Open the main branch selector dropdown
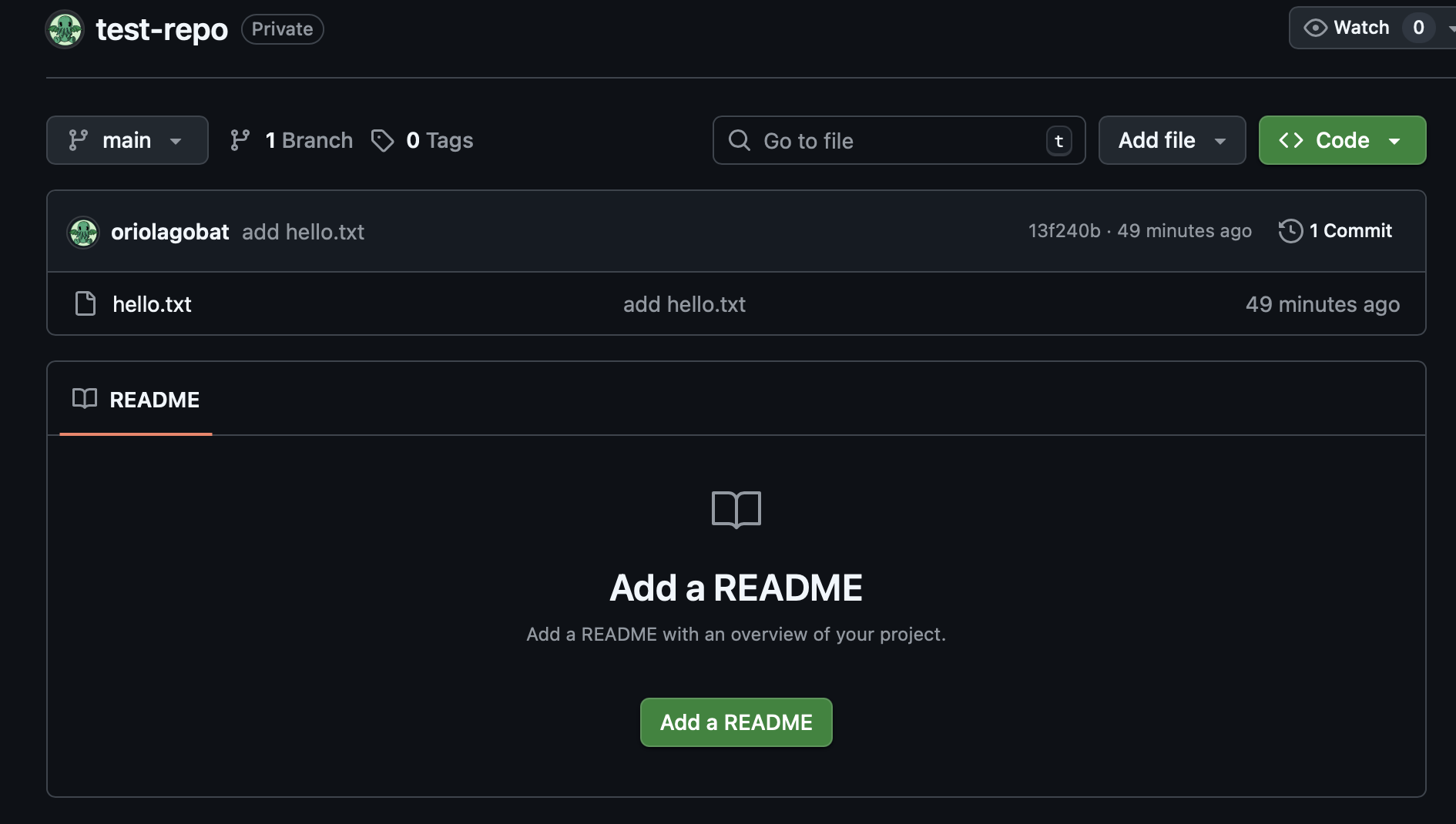This screenshot has width=1456, height=824. click(127, 140)
